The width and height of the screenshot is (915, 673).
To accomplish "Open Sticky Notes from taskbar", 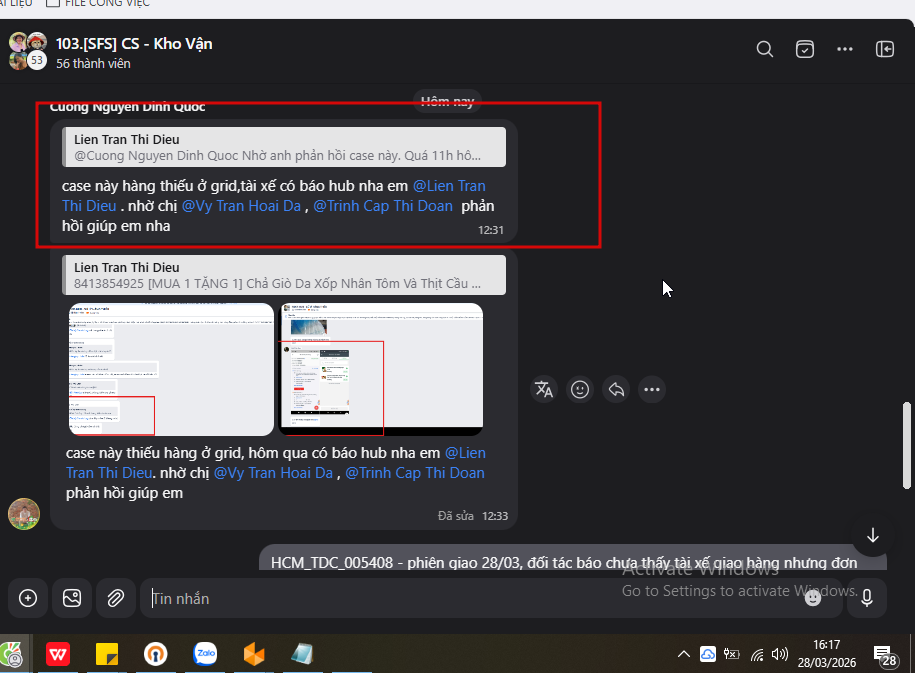I will (107, 654).
